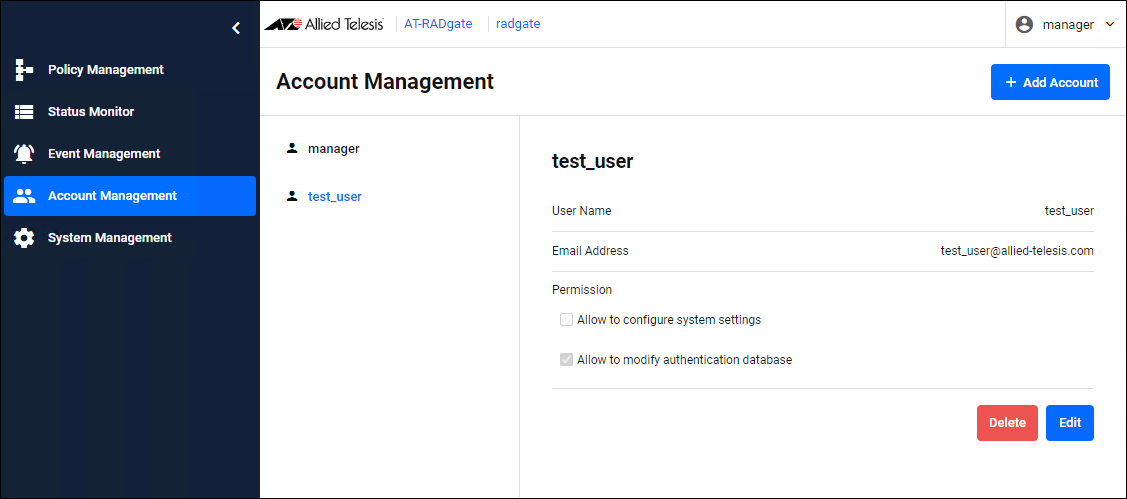The height and width of the screenshot is (499, 1127).
Task: Expand the manager user dropdown arrow
Action: [x=1110, y=24]
